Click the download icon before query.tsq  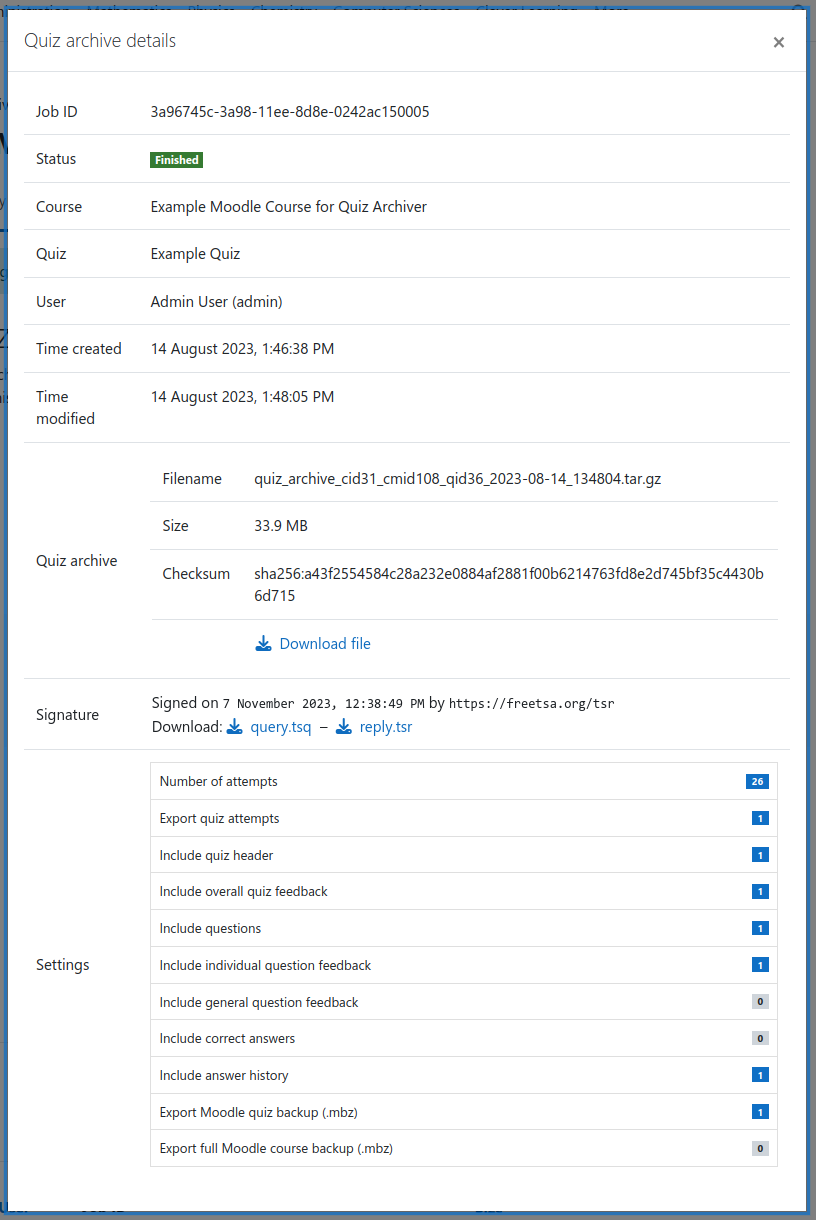click(235, 727)
